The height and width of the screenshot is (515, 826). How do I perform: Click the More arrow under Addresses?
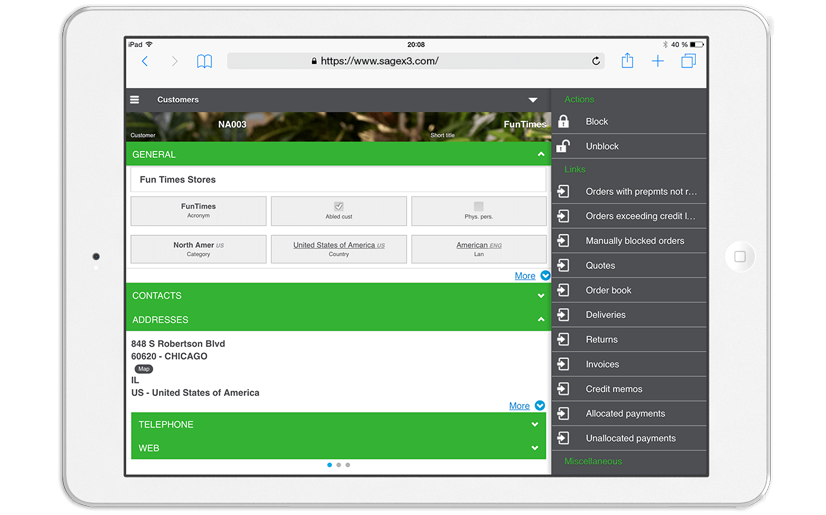tap(540, 405)
